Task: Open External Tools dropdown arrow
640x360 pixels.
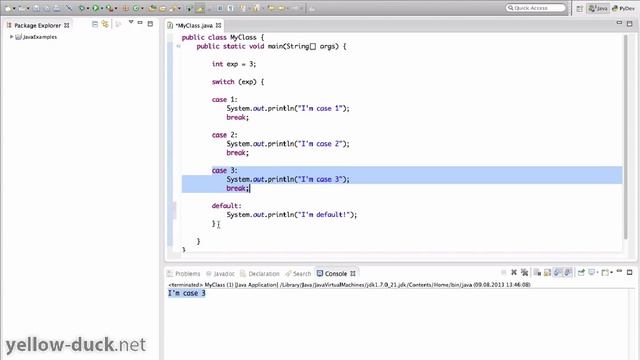Action: [x=116, y=8]
